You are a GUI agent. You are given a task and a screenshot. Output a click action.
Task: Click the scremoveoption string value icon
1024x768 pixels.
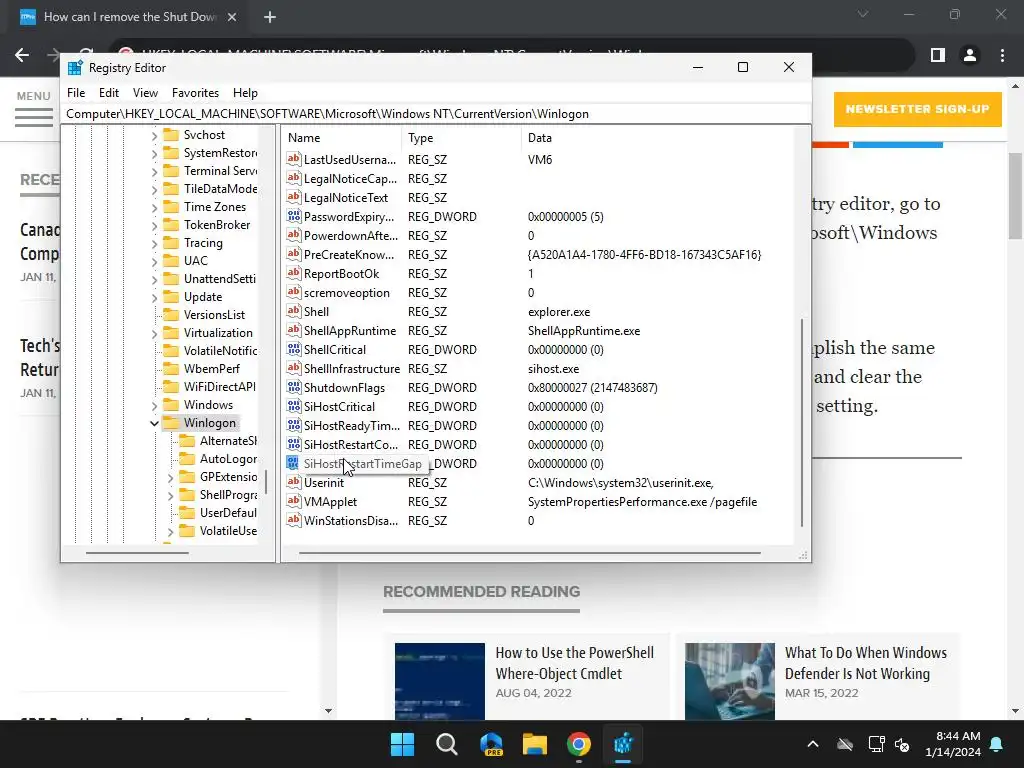tap(294, 293)
